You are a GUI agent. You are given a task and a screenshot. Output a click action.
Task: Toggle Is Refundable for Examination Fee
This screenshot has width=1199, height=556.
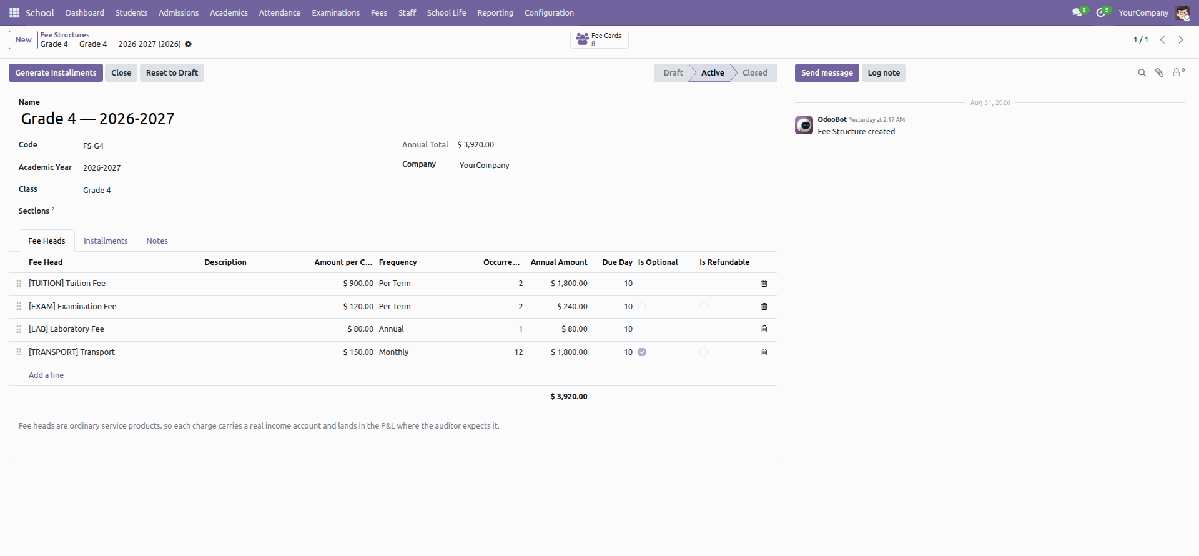click(x=703, y=306)
